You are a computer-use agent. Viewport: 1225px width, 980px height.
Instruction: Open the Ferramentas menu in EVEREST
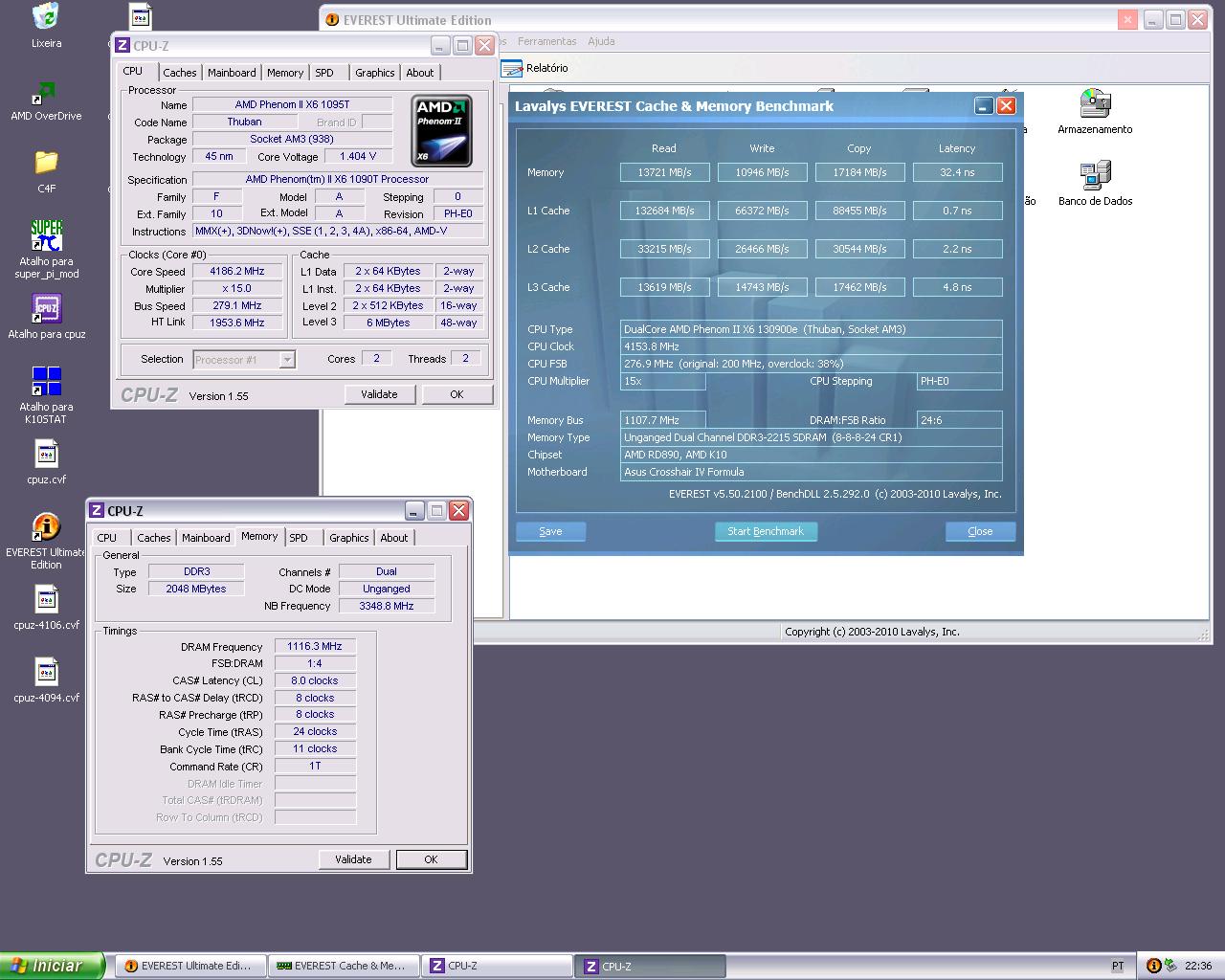(x=546, y=41)
